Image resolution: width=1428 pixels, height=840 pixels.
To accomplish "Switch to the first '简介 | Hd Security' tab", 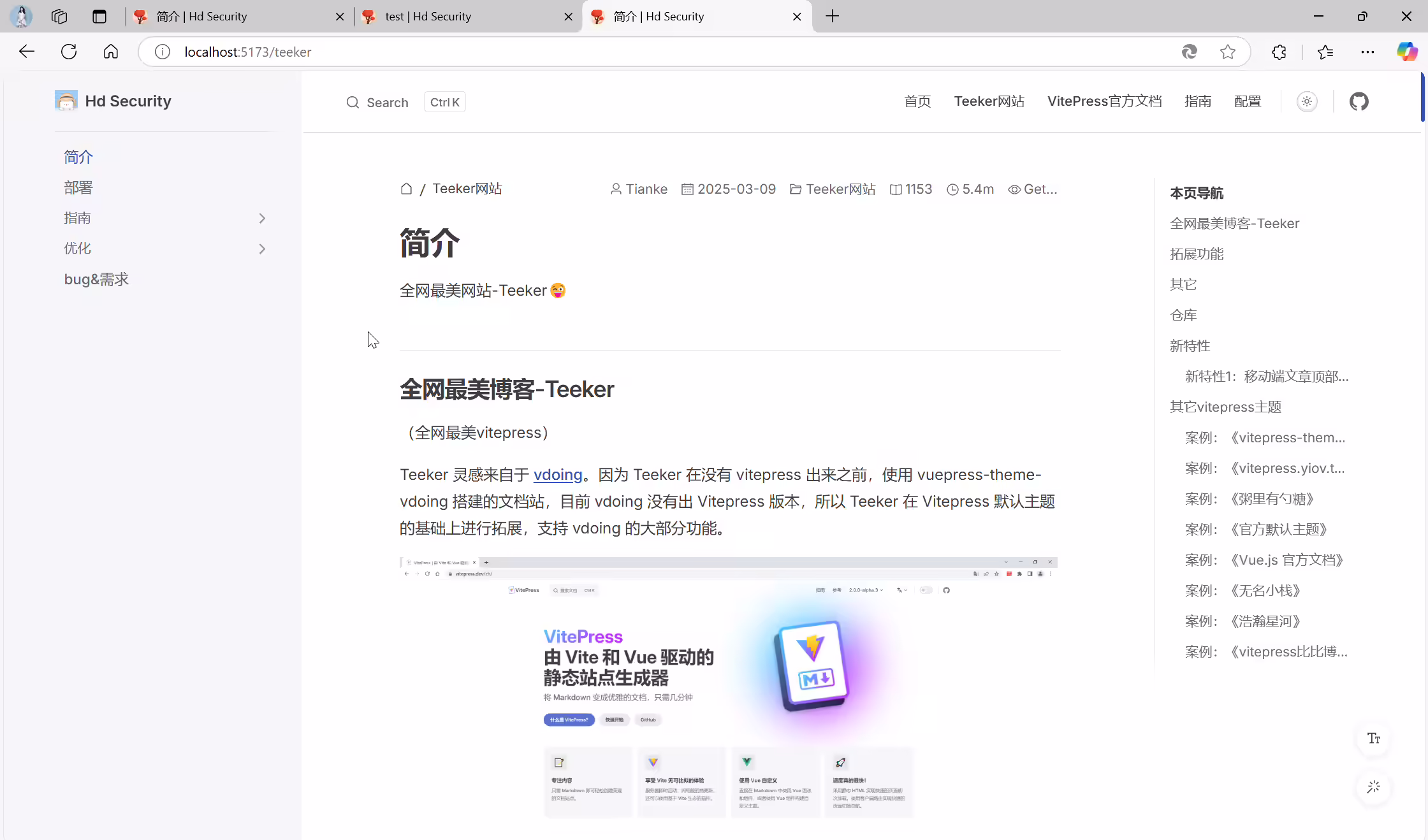I will click(239, 17).
